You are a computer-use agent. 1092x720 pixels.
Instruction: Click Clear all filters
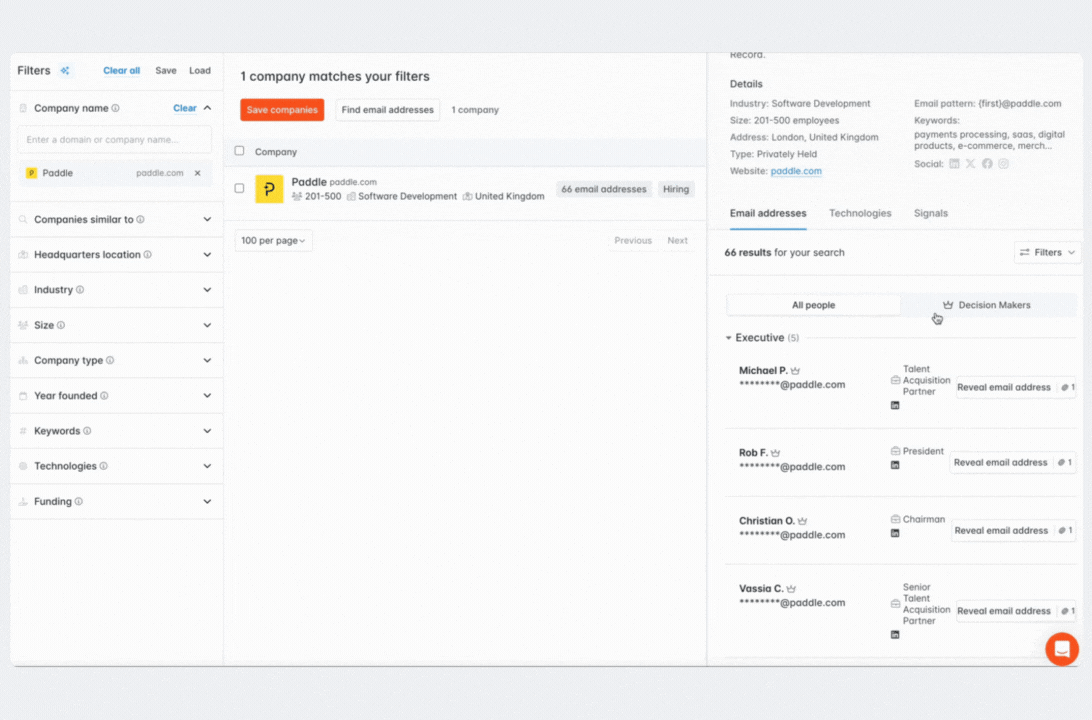pyautogui.click(x=121, y=70)
